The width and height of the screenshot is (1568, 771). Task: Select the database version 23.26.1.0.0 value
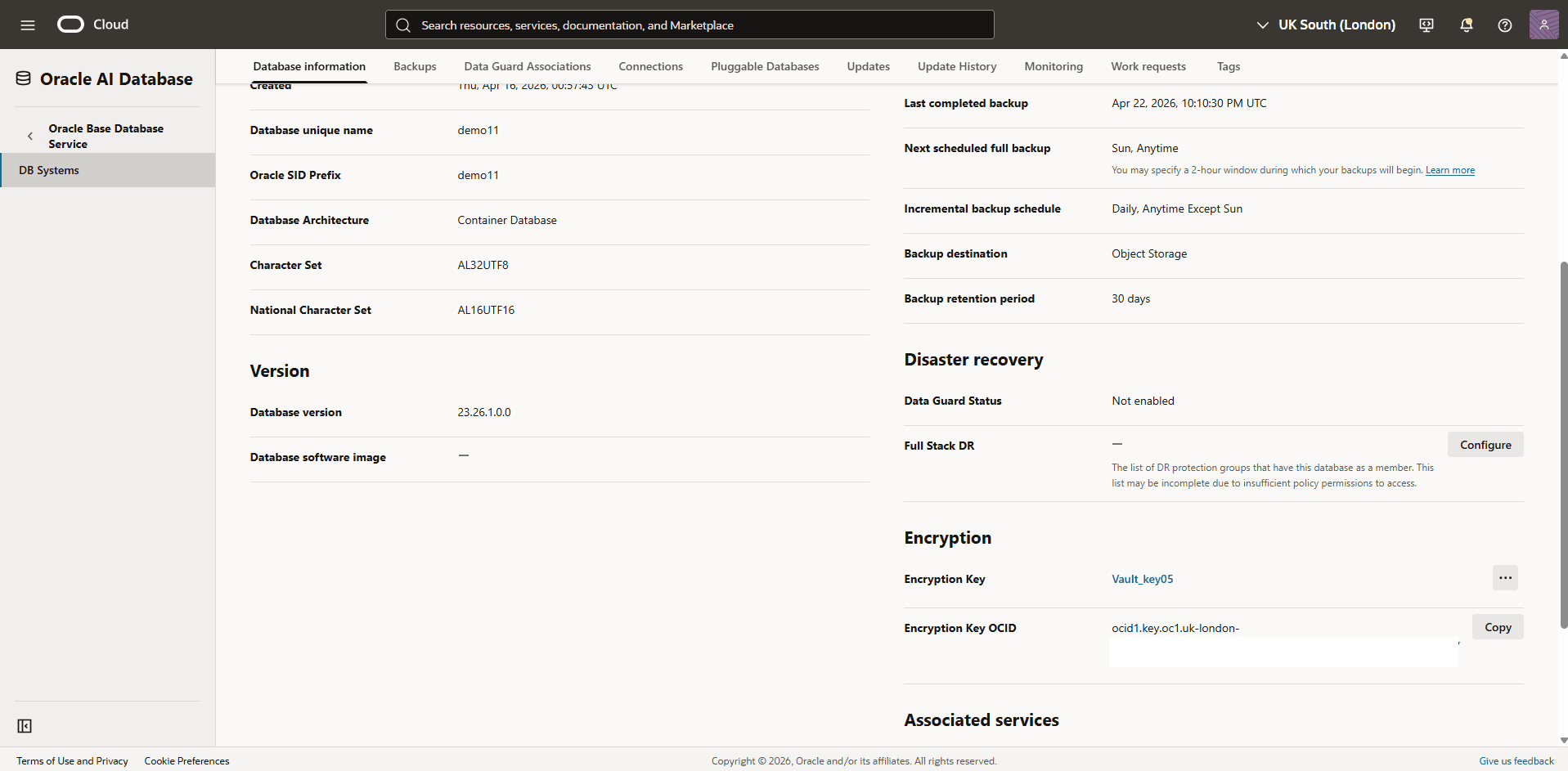[484, 412]
